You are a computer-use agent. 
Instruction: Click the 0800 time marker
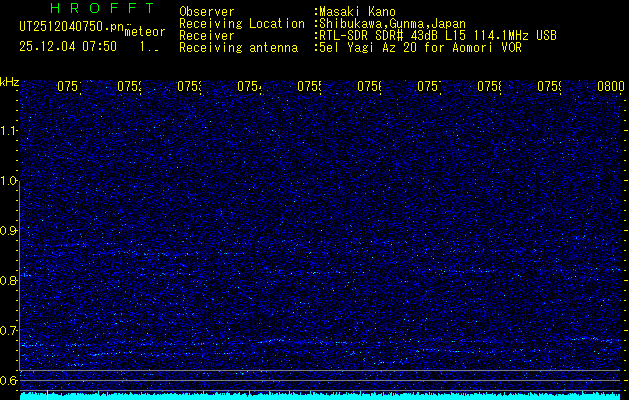(609, 87)
